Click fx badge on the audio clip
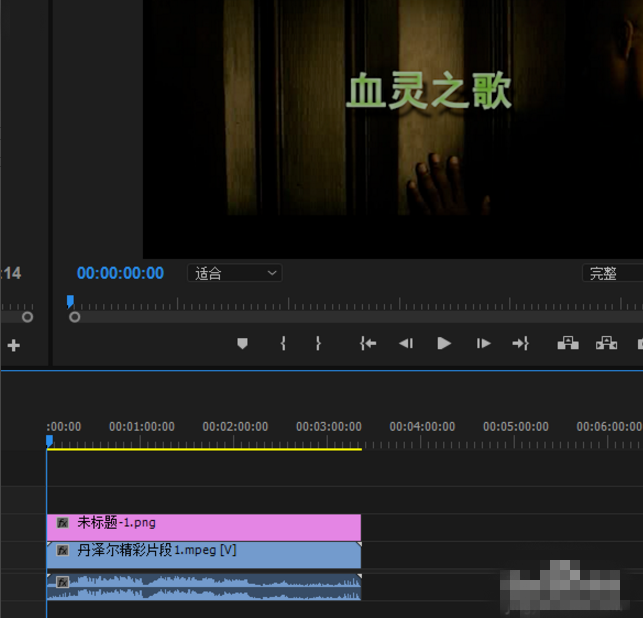The width and height of the screenshot is (643, 618). point(62,582)
